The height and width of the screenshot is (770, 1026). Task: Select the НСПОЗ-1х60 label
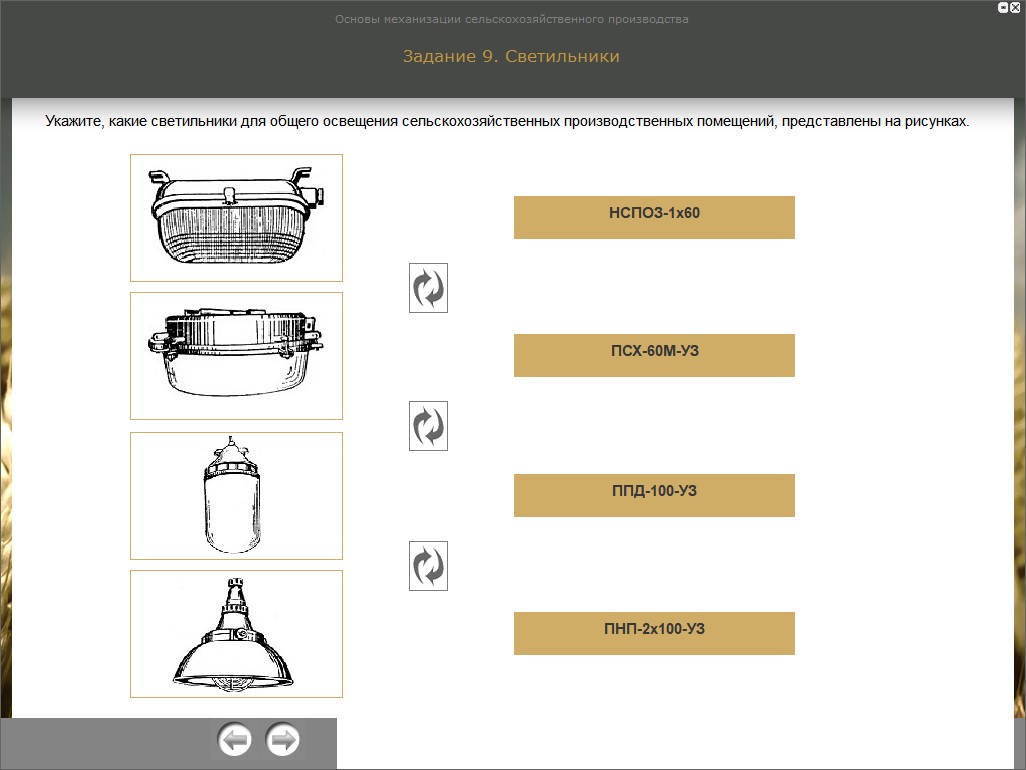click(654, 217)
